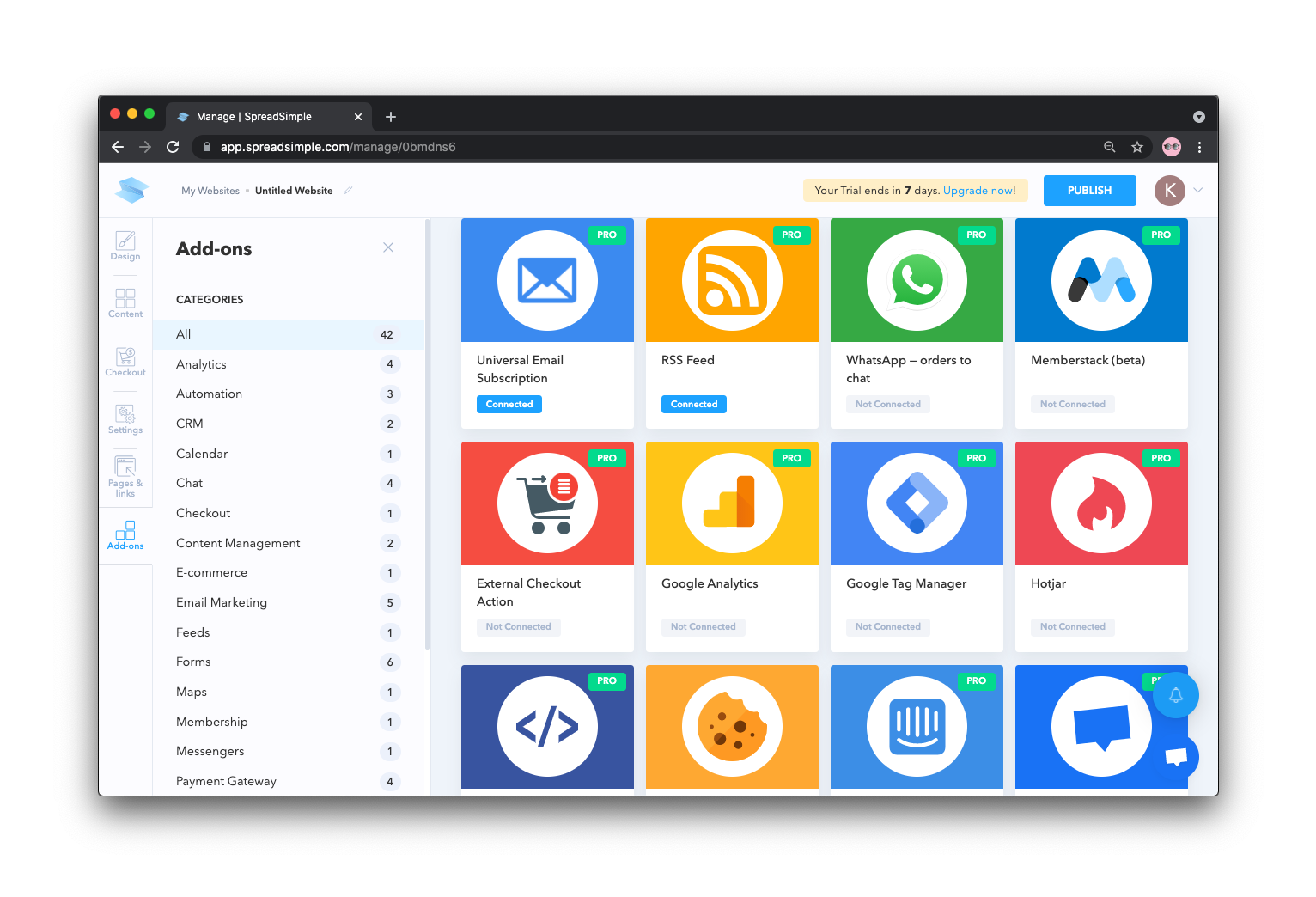Open the Hotjar flame icon
1316x897 pixels.
tap(1101, 503)
